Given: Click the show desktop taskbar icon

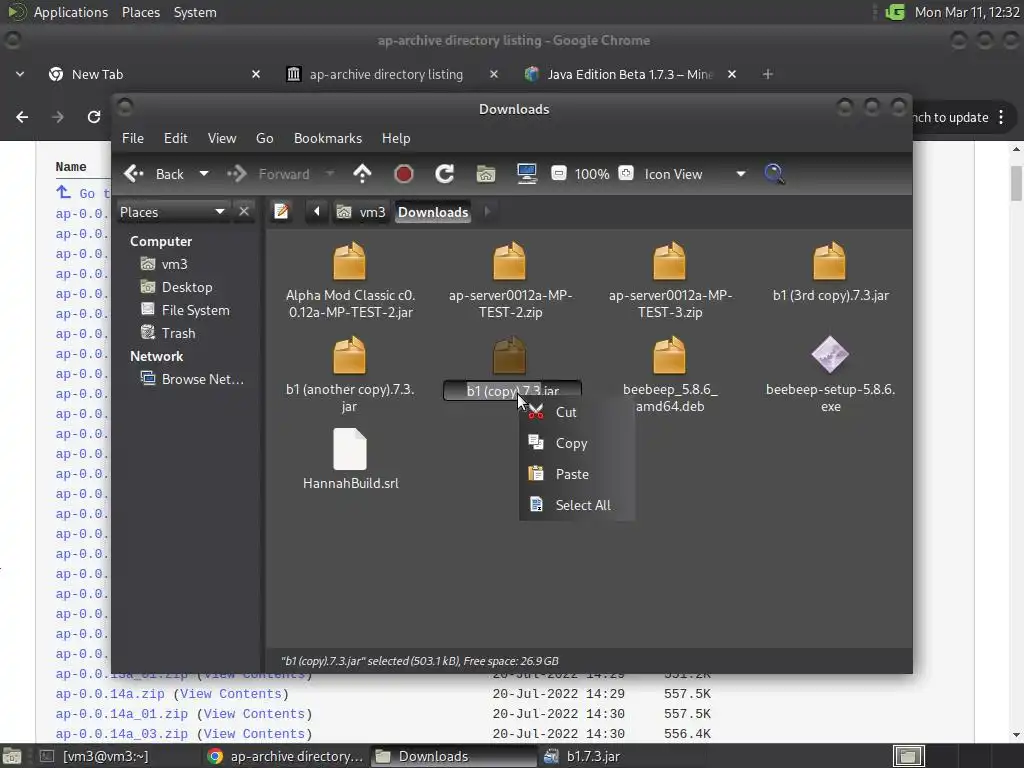Looking at the screenshot, I should click(11, 756).
